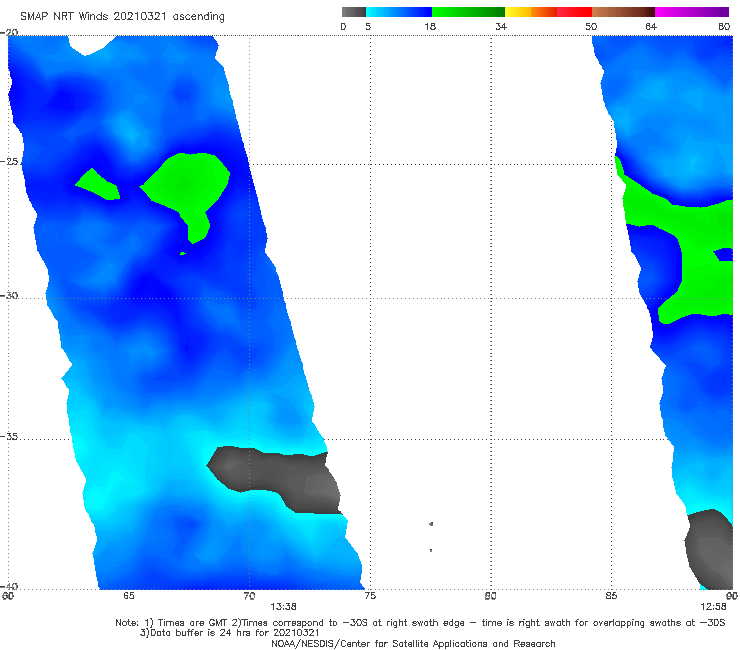Image resolution: width=740 pixels, height=650 pixels.
Task: Click the dark gray area in right swath bottom
Action: click(x=709, y=548)
